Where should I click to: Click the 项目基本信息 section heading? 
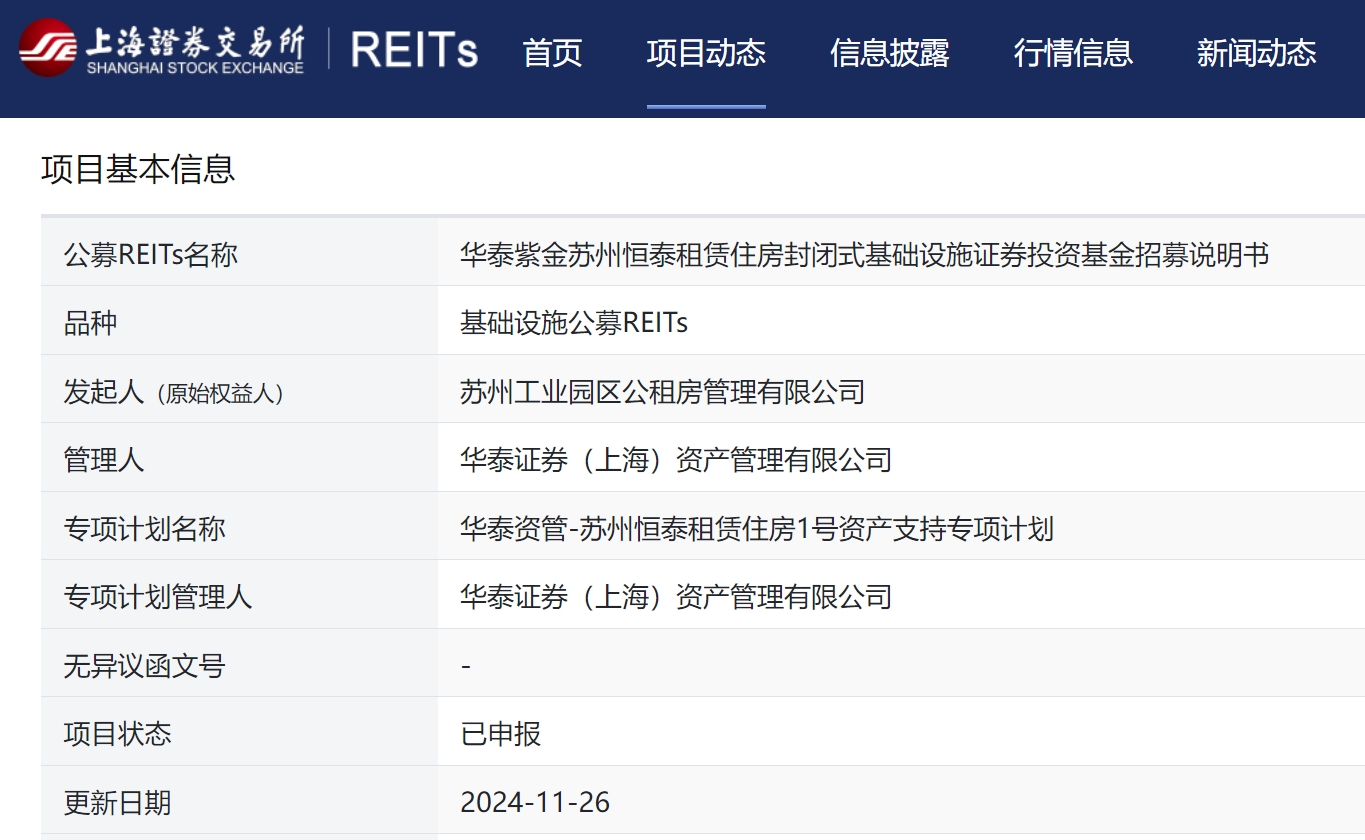[138, 169]
